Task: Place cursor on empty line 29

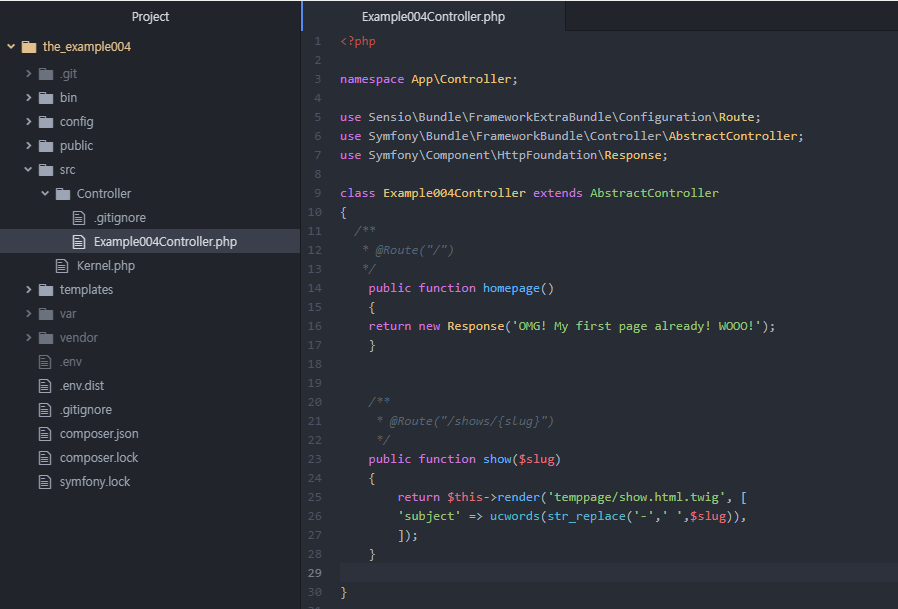Action: (x=600, y=573)
